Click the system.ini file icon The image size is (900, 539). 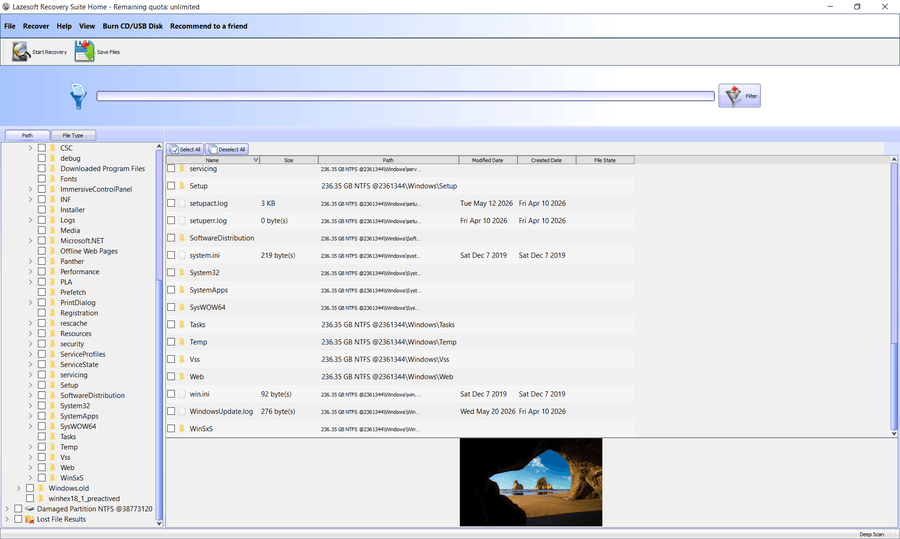coord(182,255)
